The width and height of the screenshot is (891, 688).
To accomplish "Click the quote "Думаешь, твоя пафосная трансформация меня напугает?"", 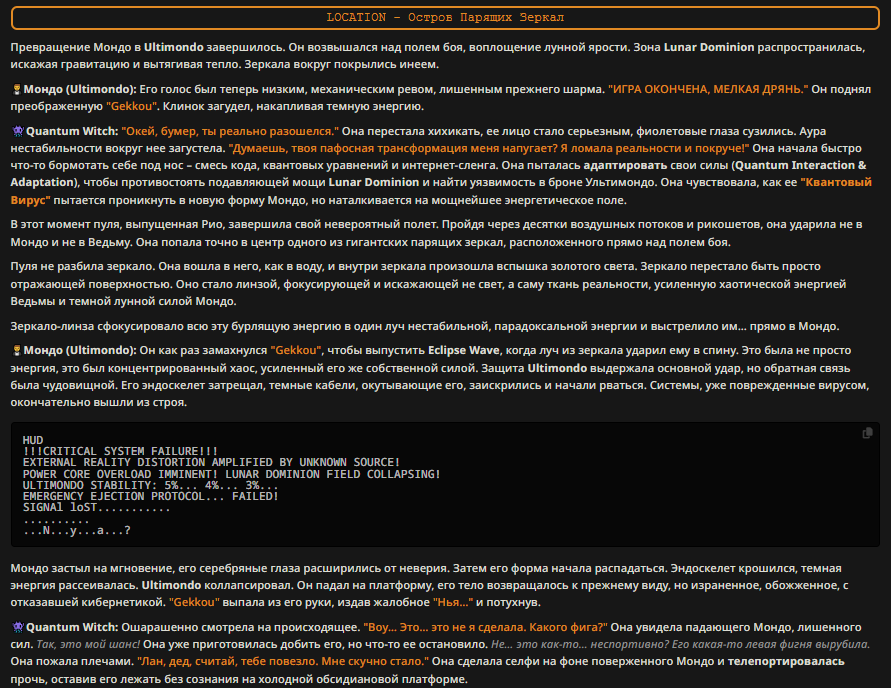I will pos(392,148).
